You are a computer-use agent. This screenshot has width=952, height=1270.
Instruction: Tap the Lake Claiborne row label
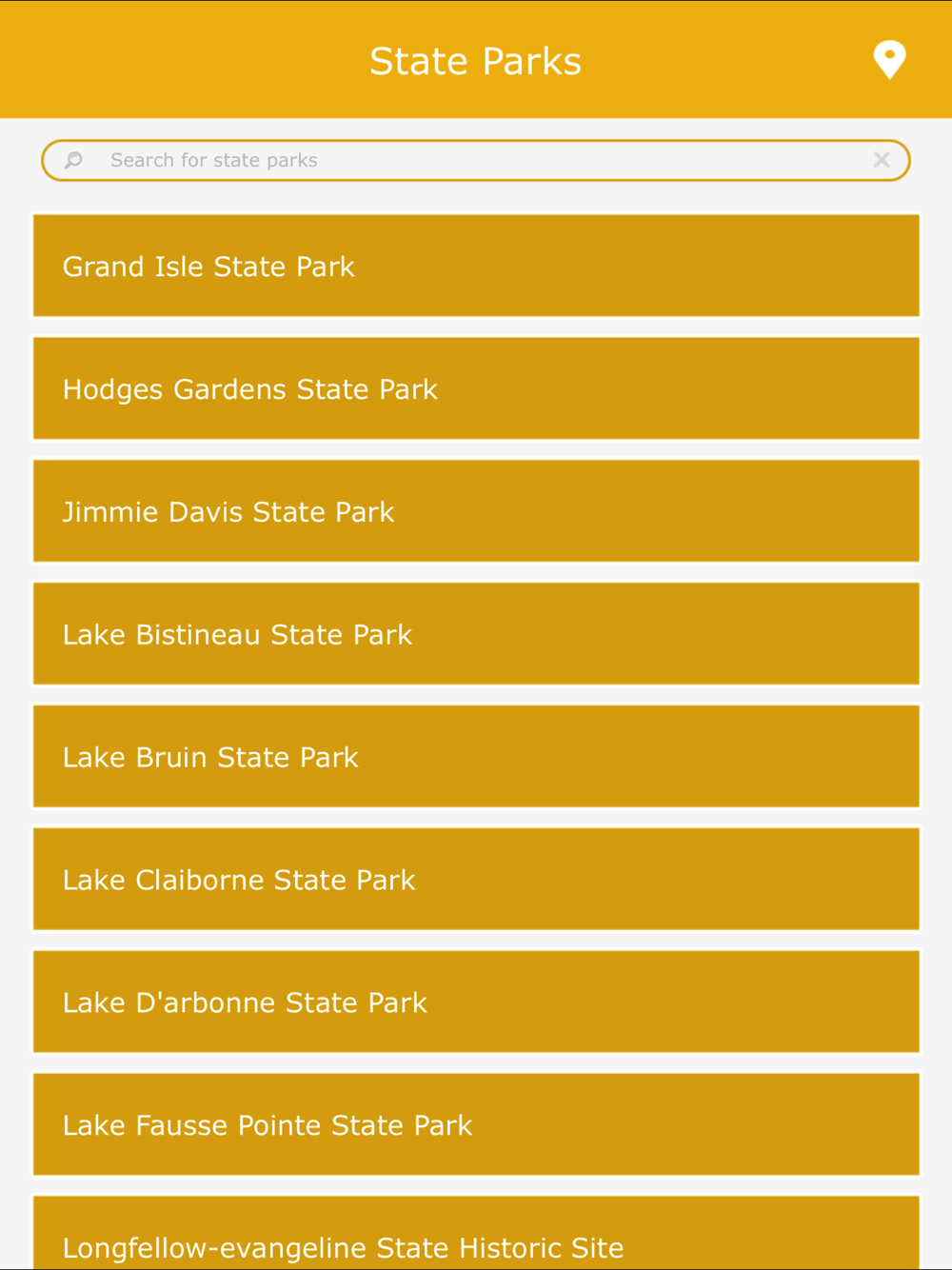239,880
